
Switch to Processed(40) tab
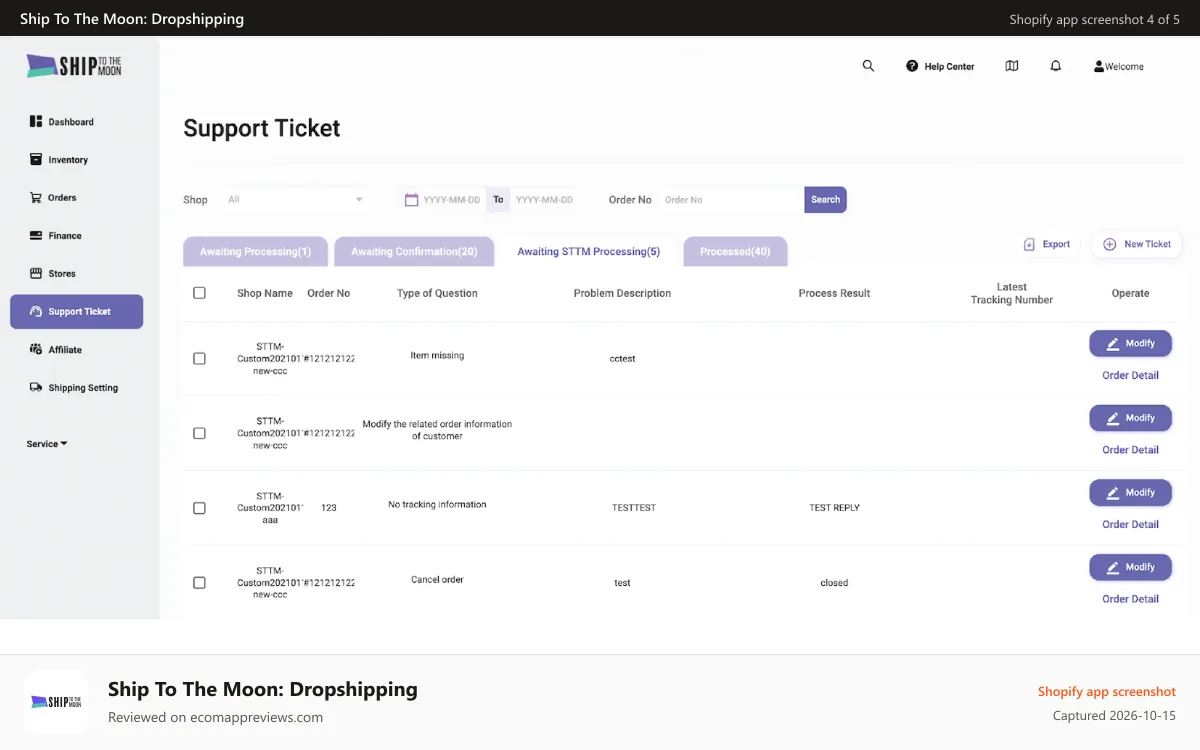click(x=735, y=251)
